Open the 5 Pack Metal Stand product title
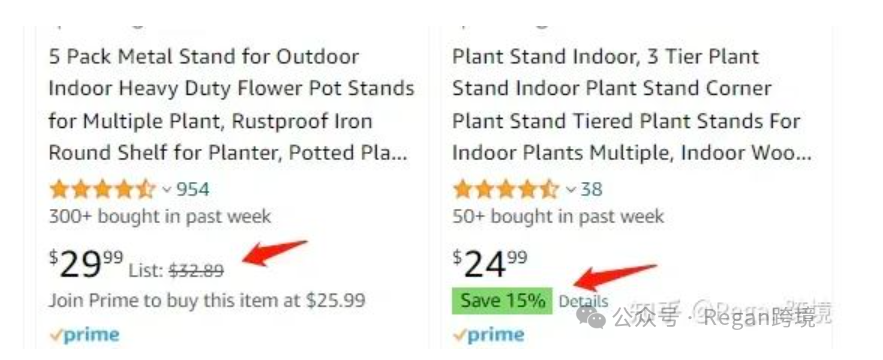This screenshot has height=360, width=883. pyautogui.click(x=231, y=105)
